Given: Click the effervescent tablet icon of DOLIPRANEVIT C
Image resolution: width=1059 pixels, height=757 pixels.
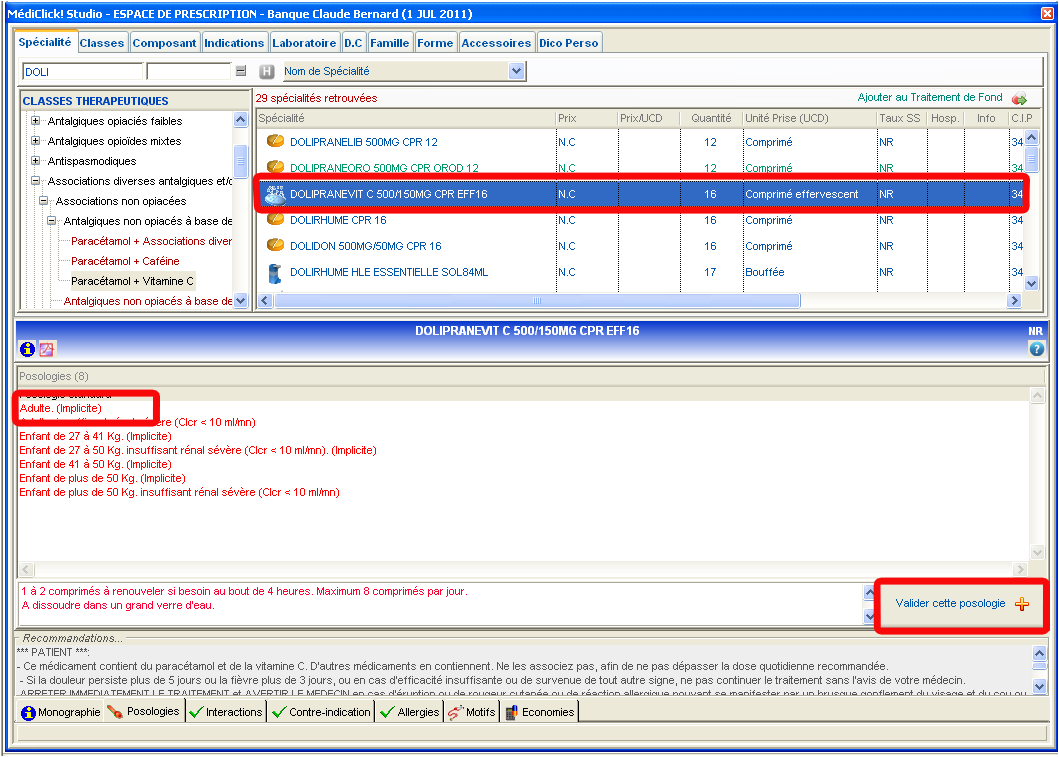Looking at the screenshot, I should point(275,194).
